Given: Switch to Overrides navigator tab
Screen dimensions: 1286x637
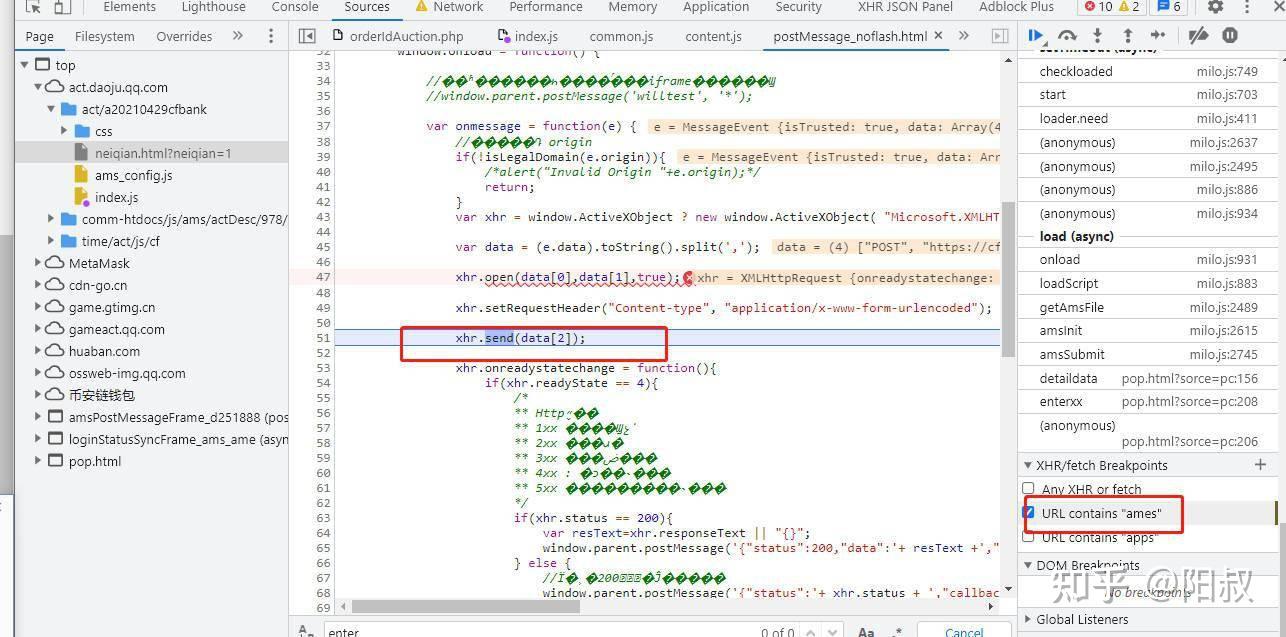Looking at the screenshot, I should 184,36.
